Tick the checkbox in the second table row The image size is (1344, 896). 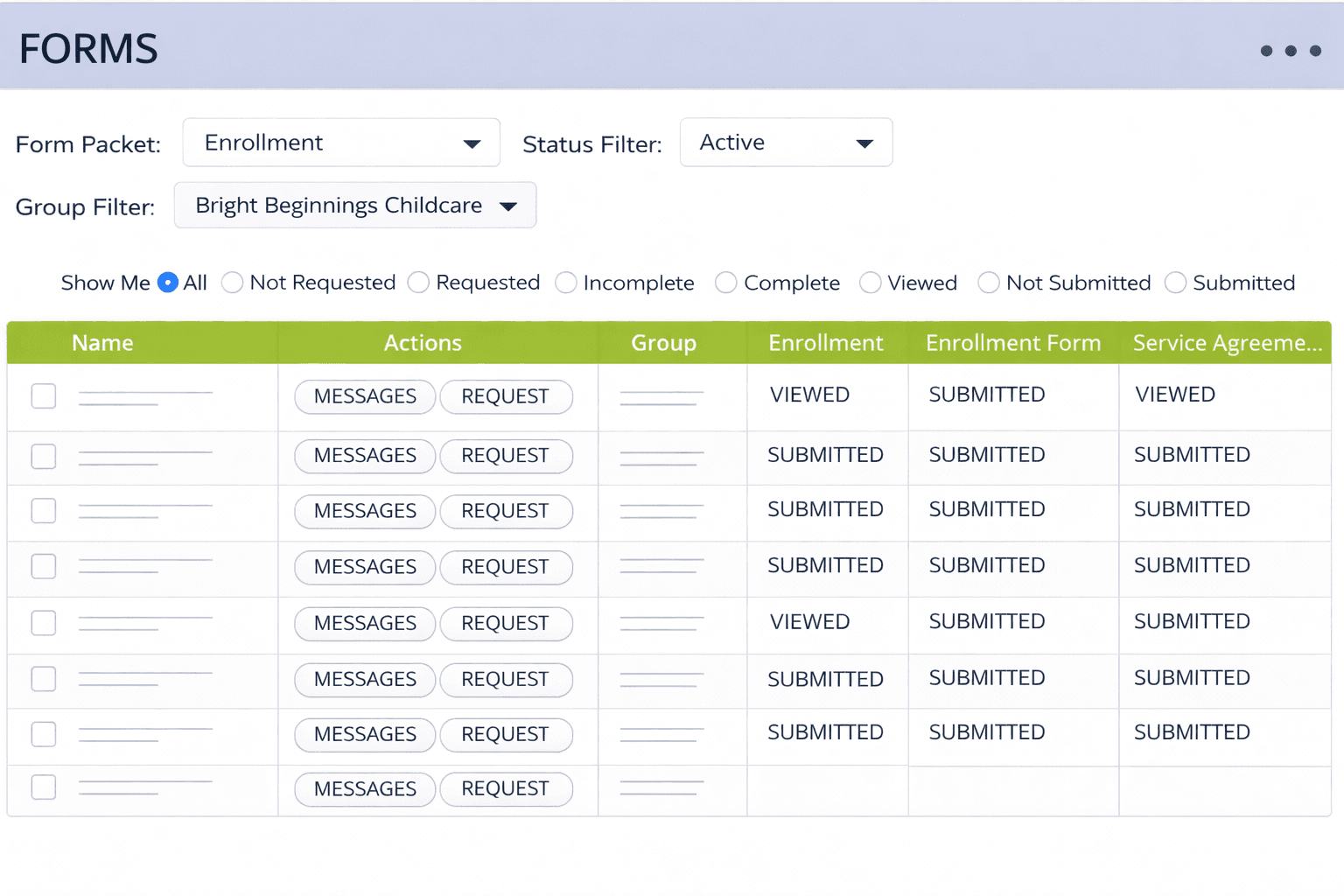point(44,456)
